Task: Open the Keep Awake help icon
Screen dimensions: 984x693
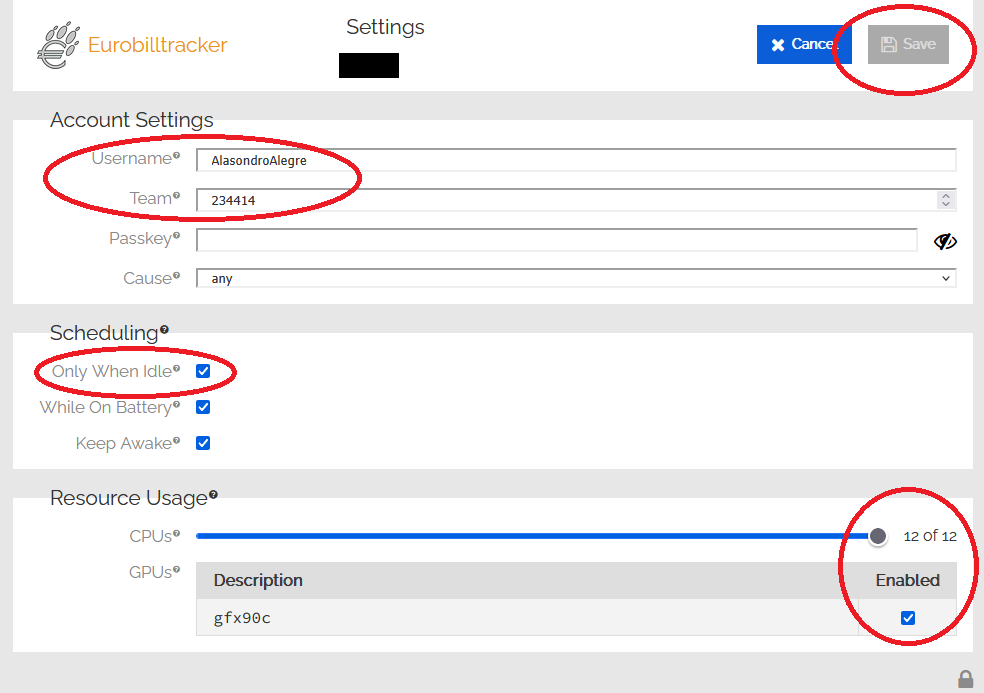Action: pos(176,441)
